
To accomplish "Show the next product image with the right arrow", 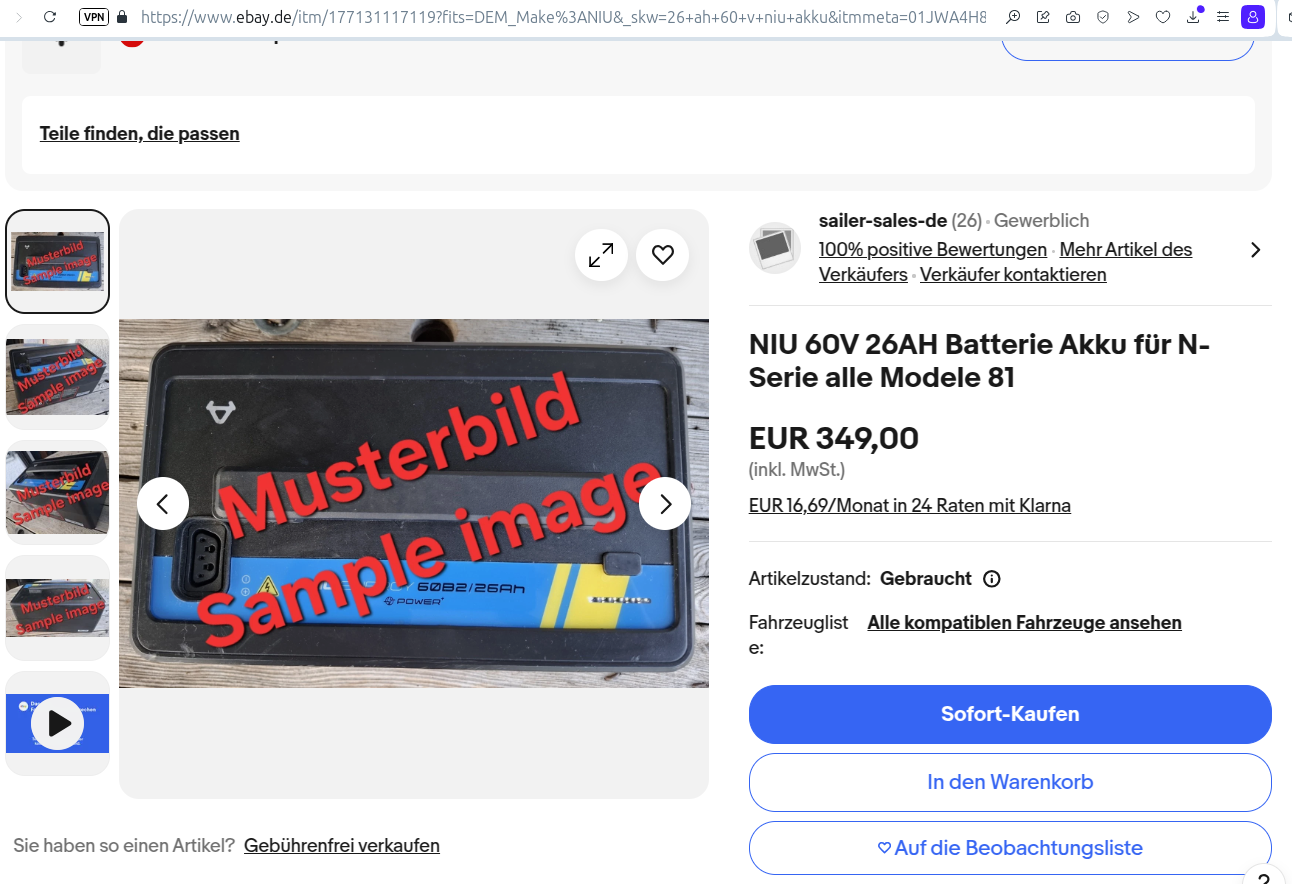I will 665,503.
